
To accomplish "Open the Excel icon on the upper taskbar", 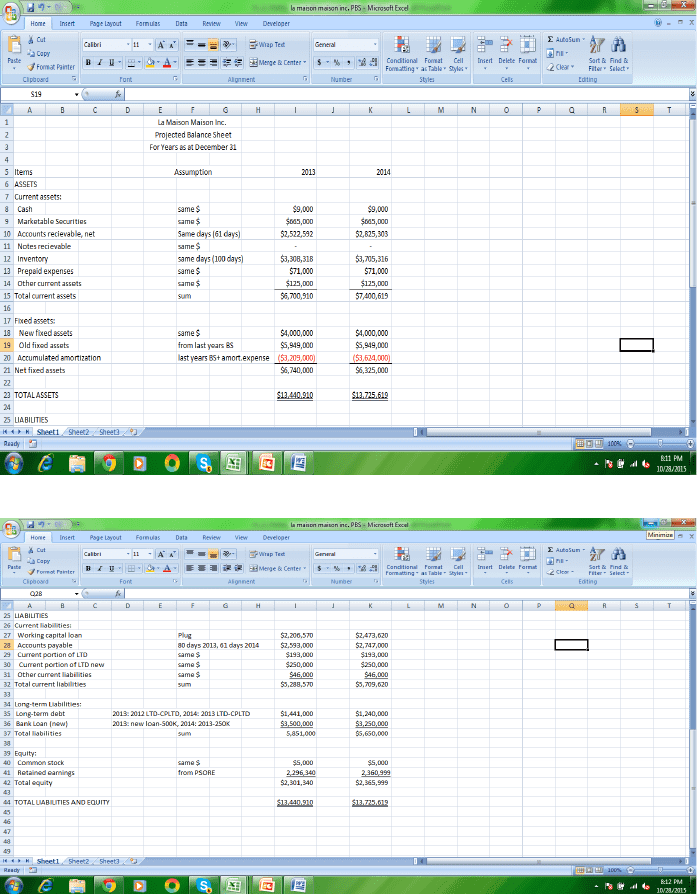I will 234,463.
